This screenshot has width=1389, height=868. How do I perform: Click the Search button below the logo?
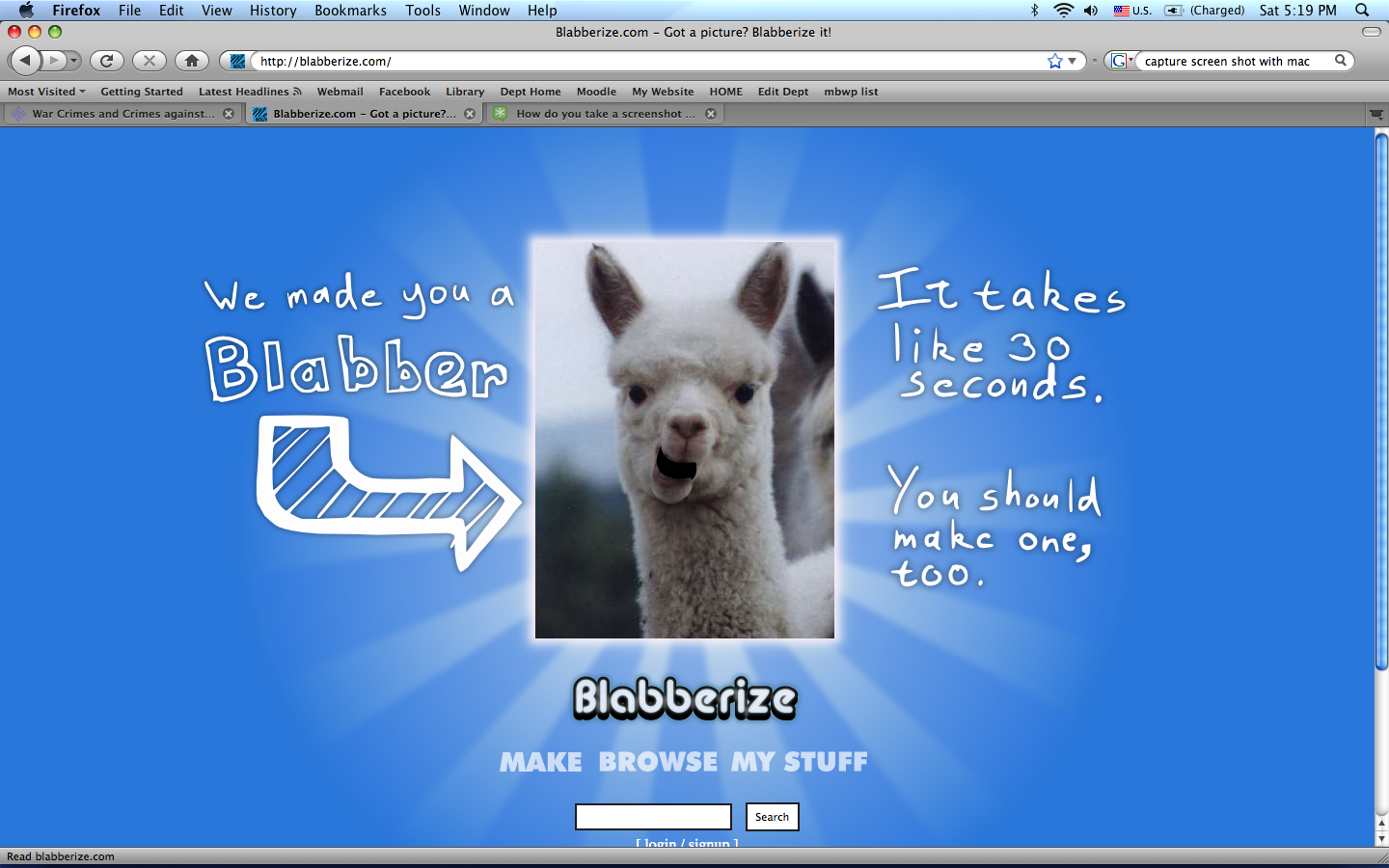tap(772, 817)
